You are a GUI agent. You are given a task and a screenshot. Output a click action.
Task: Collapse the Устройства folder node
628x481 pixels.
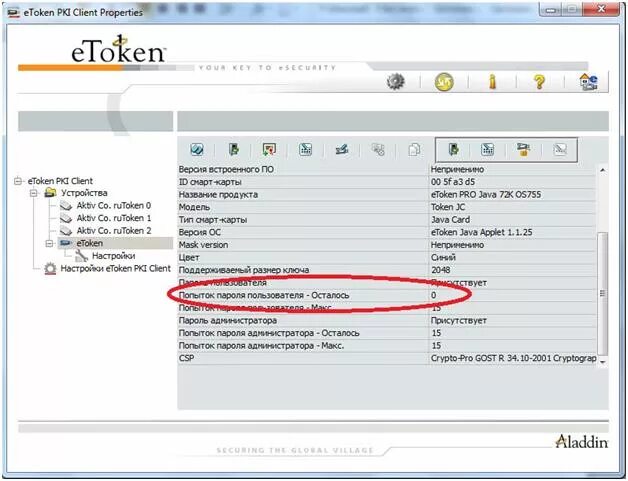pyautogui.click(x=34, y=193)
